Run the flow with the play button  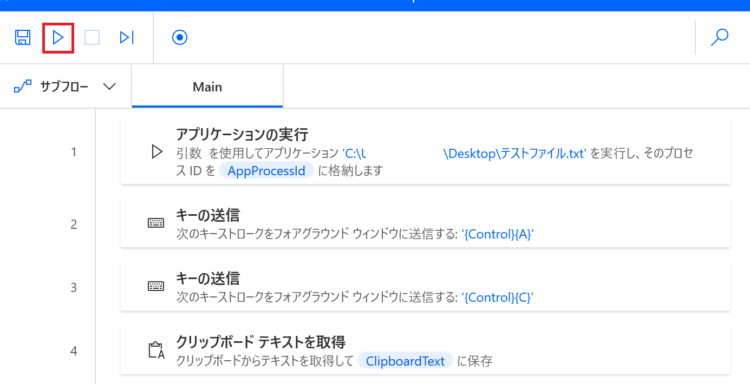coord(58,37)
